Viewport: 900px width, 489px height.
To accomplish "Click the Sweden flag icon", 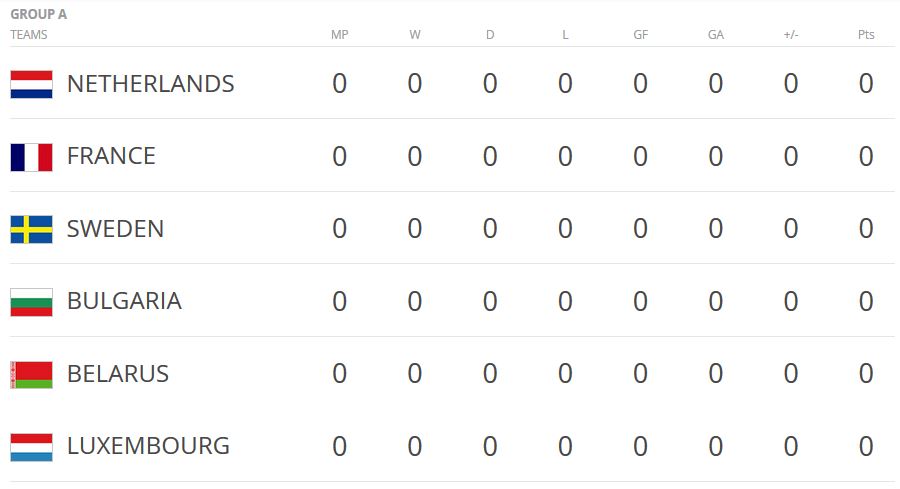I will 31,229.
